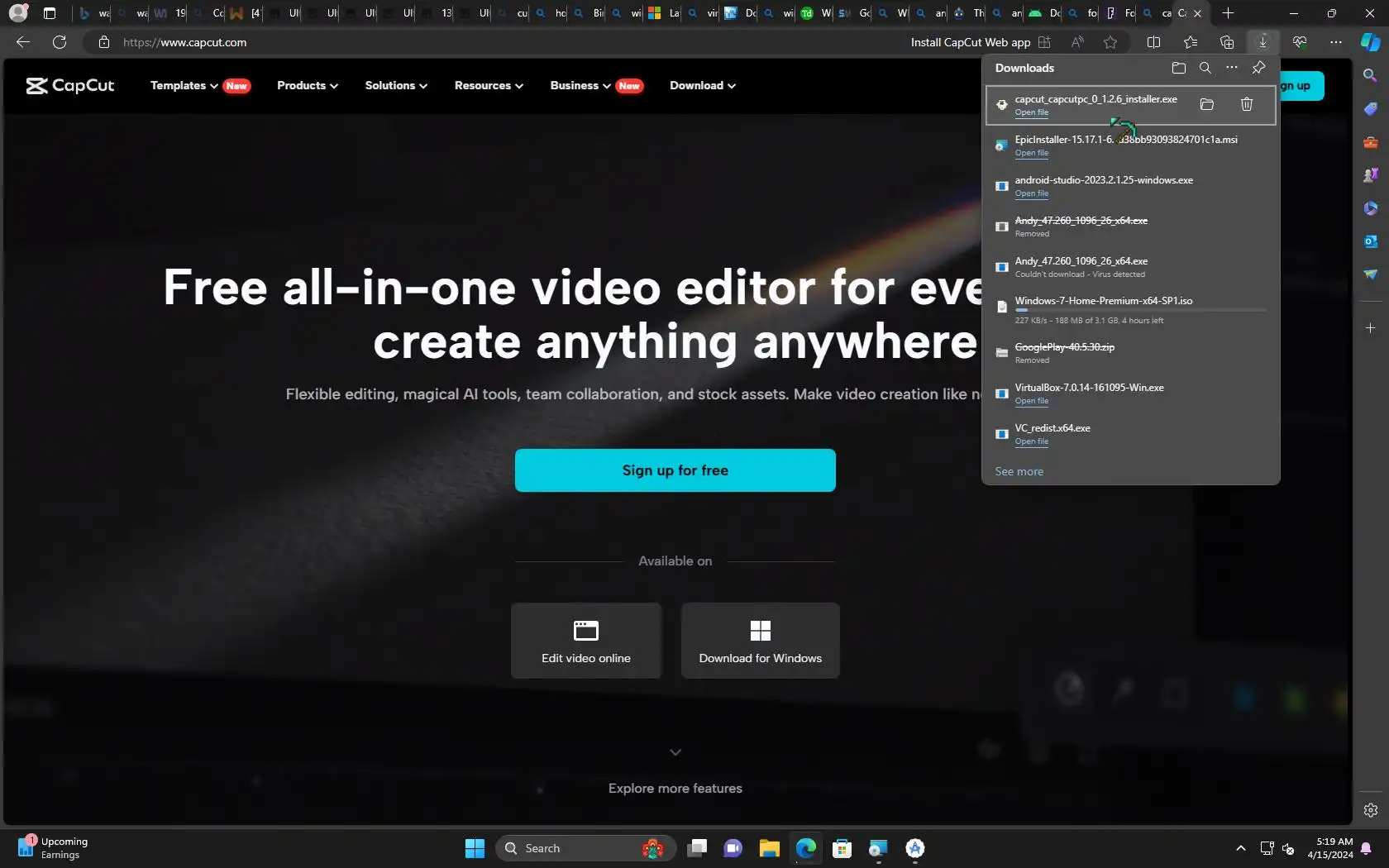Open the Collections panel

pyautogui.click(x=1227, y=42)
